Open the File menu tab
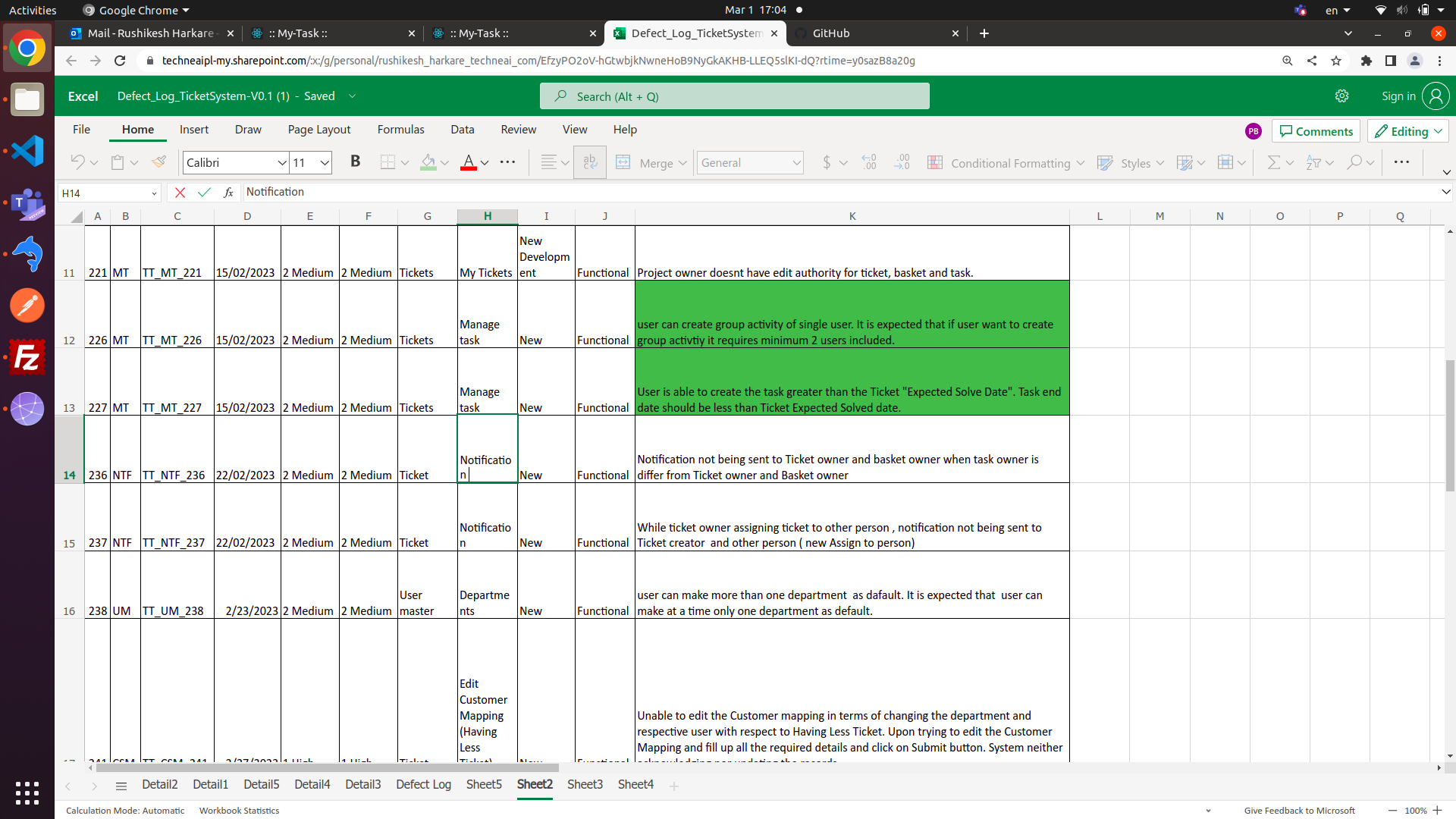This screenshot has height=819, width=1456. point(81,130)
